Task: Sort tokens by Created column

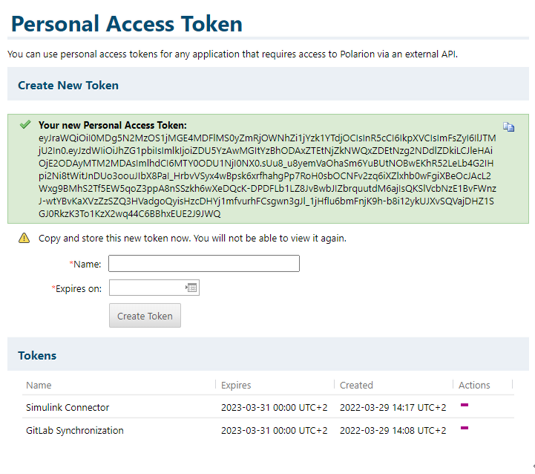Action: coord(356,385)
